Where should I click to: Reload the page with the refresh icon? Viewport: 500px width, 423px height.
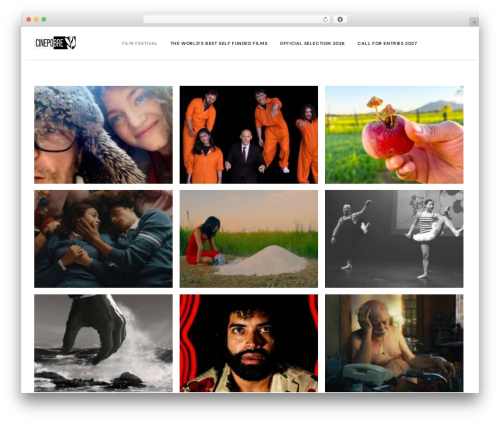(325, 19)
